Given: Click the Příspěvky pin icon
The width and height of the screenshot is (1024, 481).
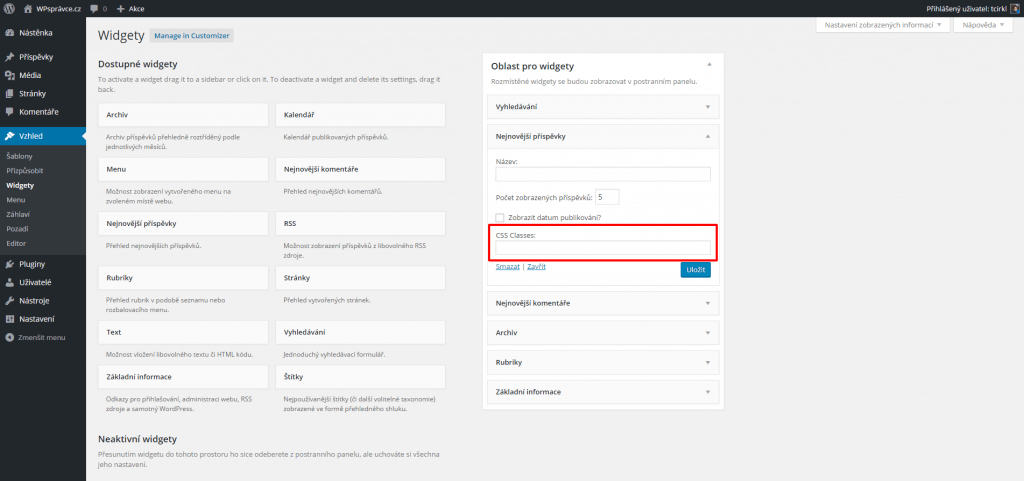Looking at the screenshot, I should [9, 57].
